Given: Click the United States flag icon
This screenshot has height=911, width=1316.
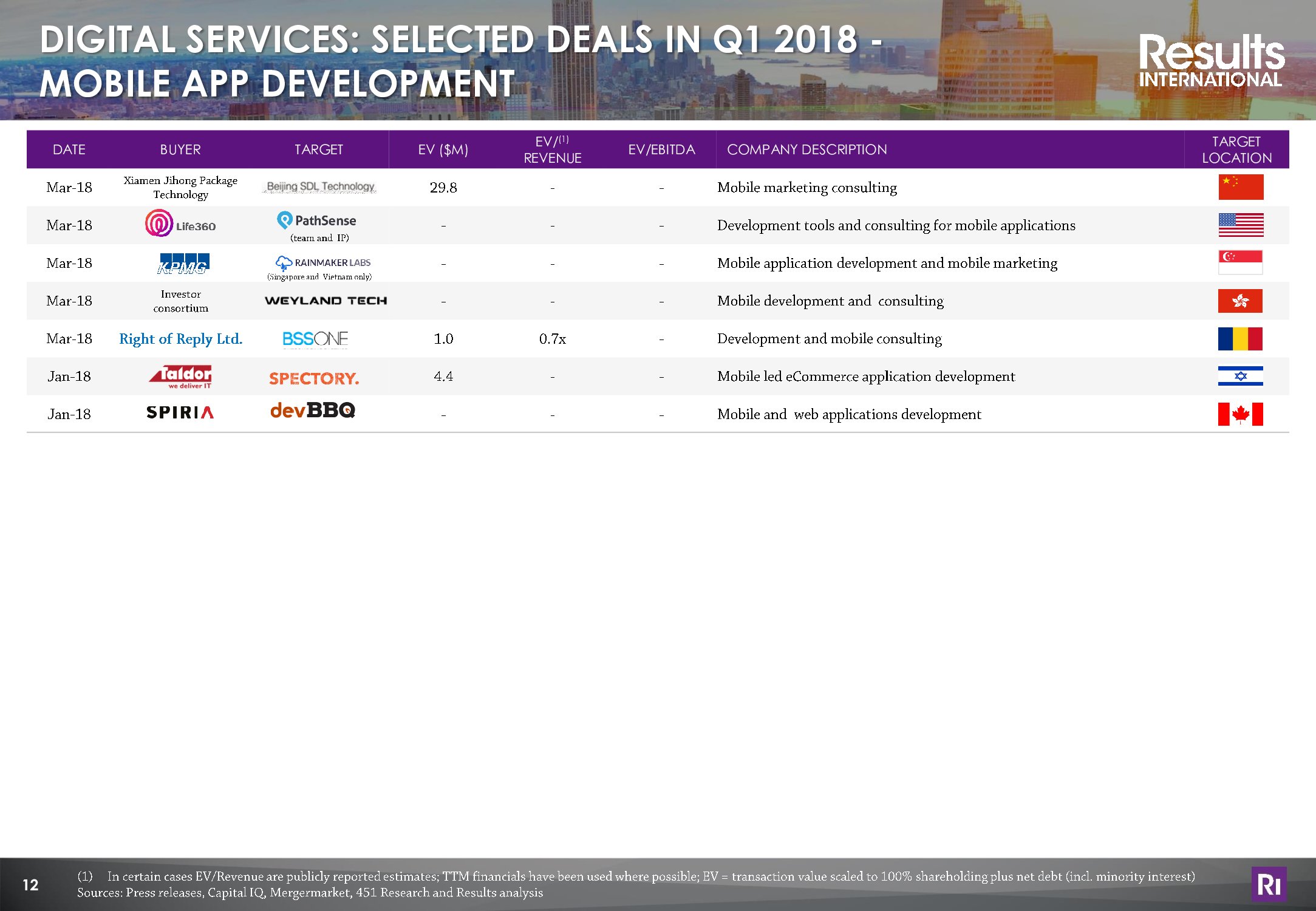Looking at the screenshot, I should coord(1240,225).
